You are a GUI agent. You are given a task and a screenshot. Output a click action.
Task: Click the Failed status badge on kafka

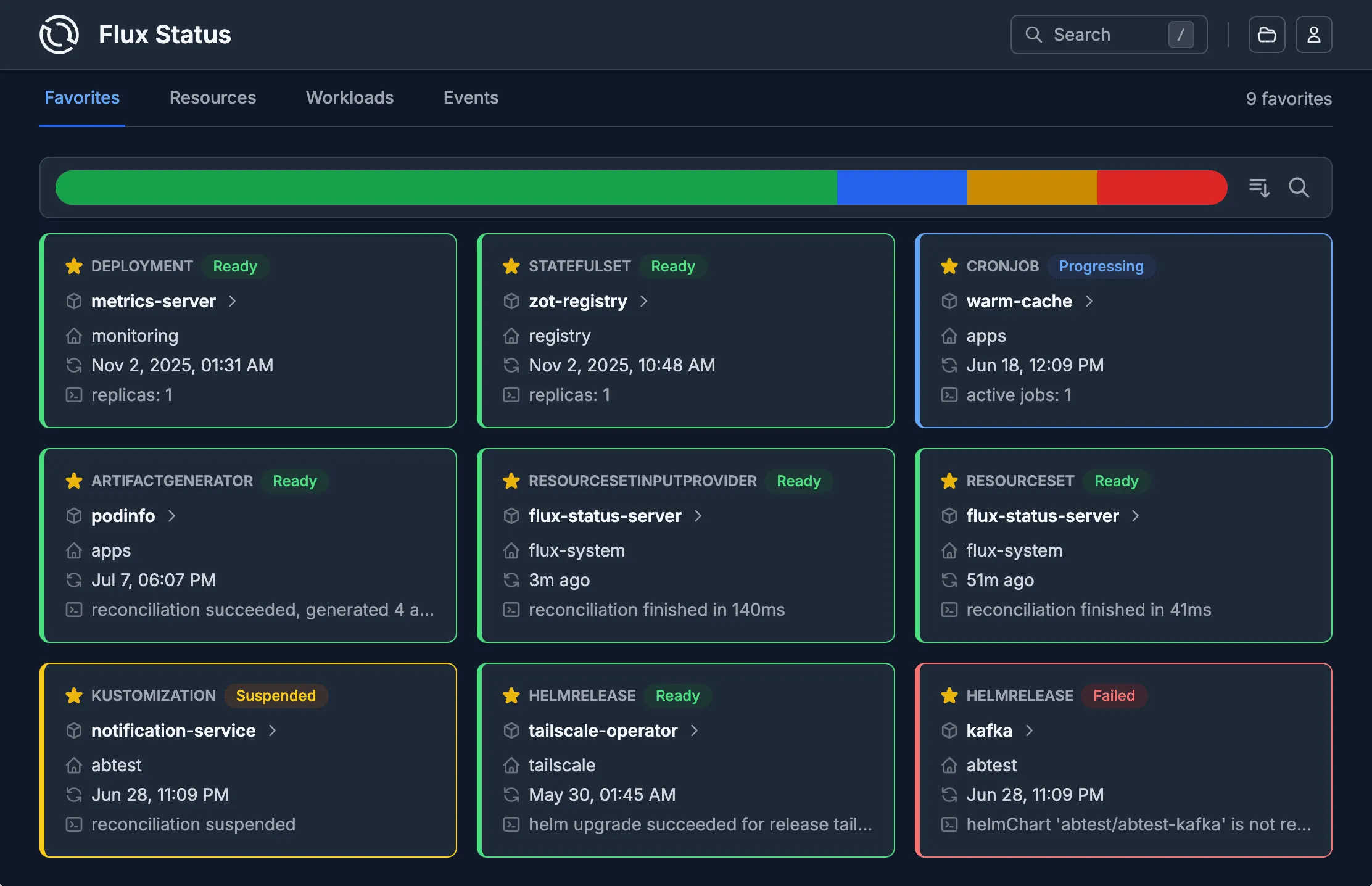[1114, 696]
